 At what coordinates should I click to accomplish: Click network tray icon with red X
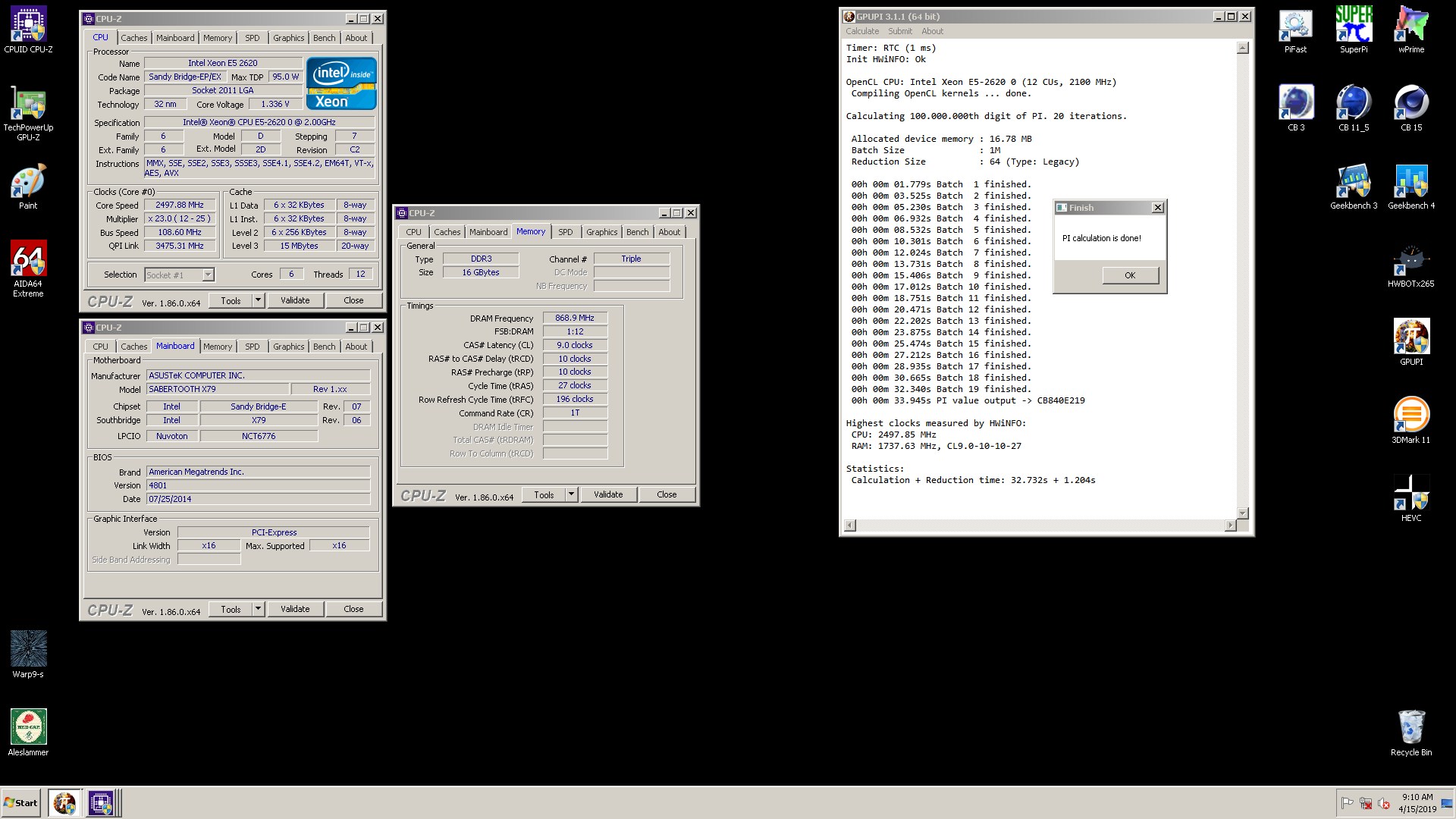click(x=1366, y=803)
